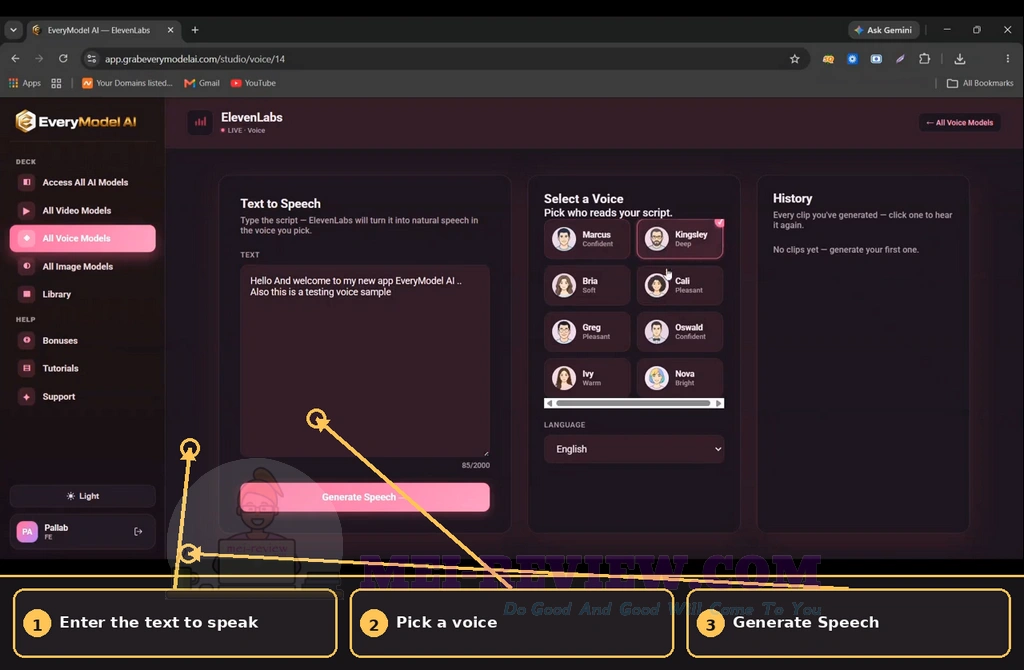This screenshot has height=670, width=1024.
Task: Click the EveryModel AI logo
Action: [76, 121]
